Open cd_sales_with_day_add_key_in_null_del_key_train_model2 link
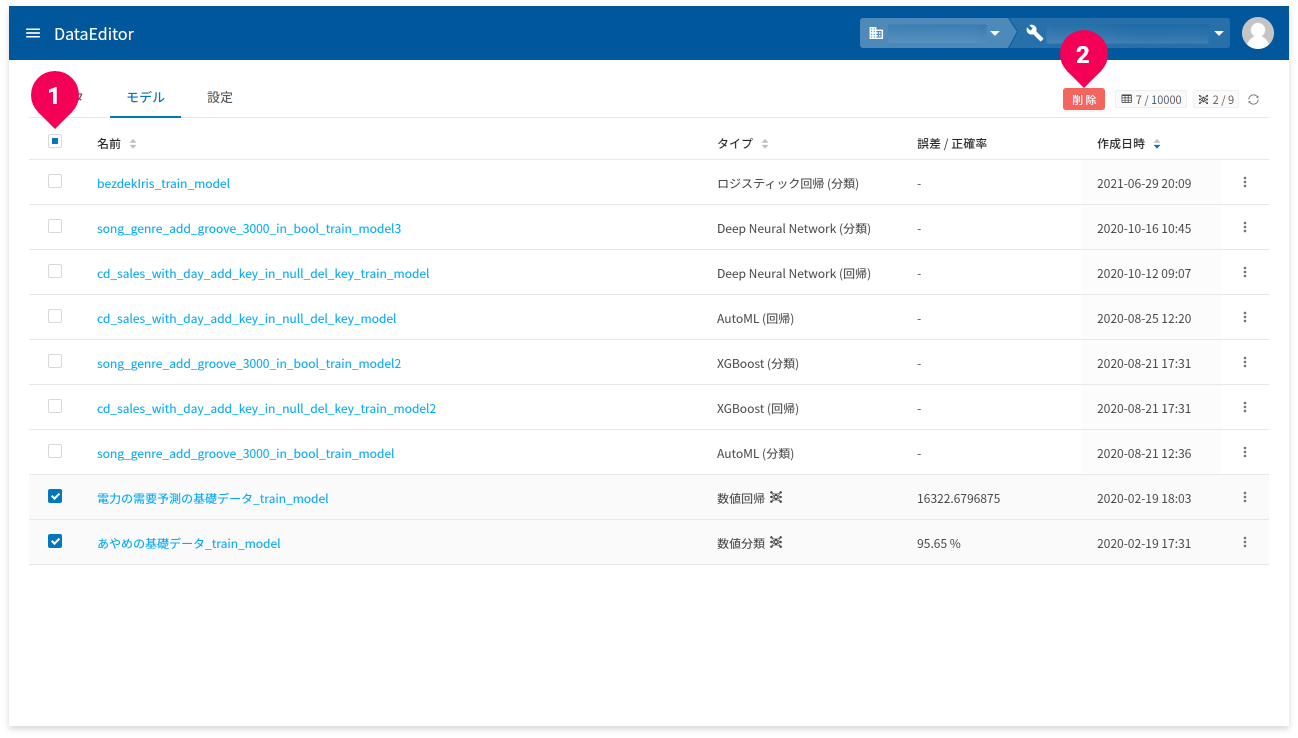This screenshot has width=1298, height=738. 266,408
